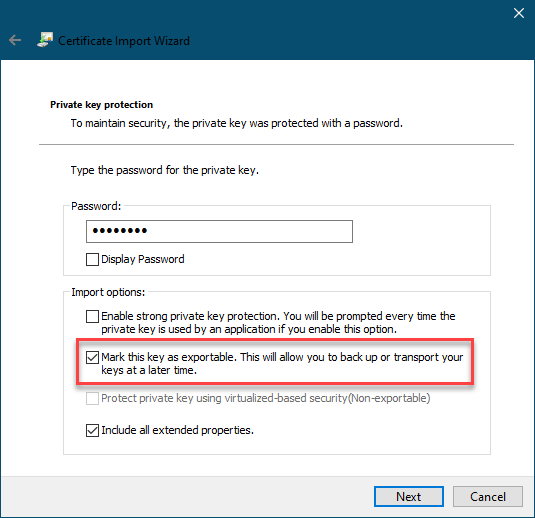Uncheck Include all extended properties

(92, 430)
